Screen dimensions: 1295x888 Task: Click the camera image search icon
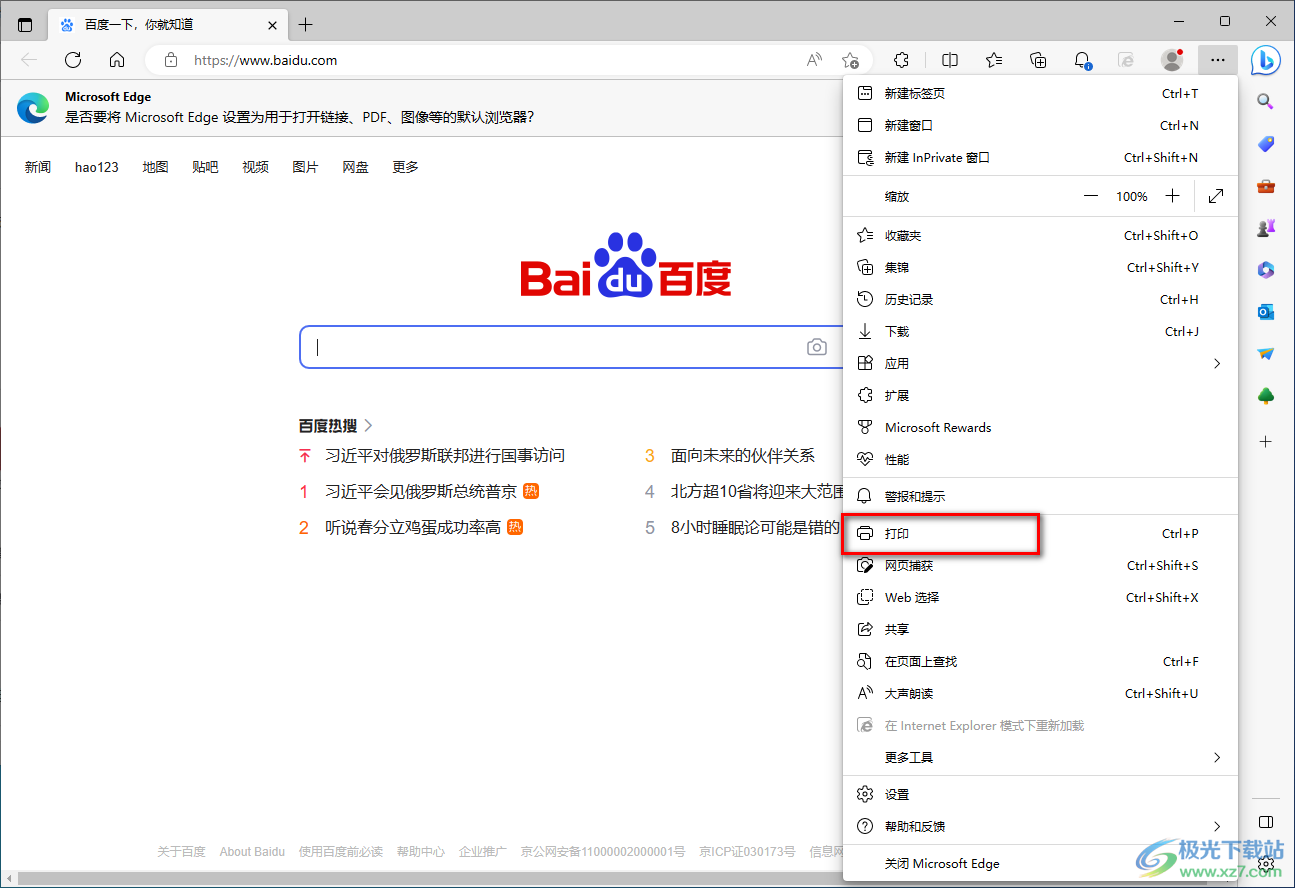[x=817, y=347]
